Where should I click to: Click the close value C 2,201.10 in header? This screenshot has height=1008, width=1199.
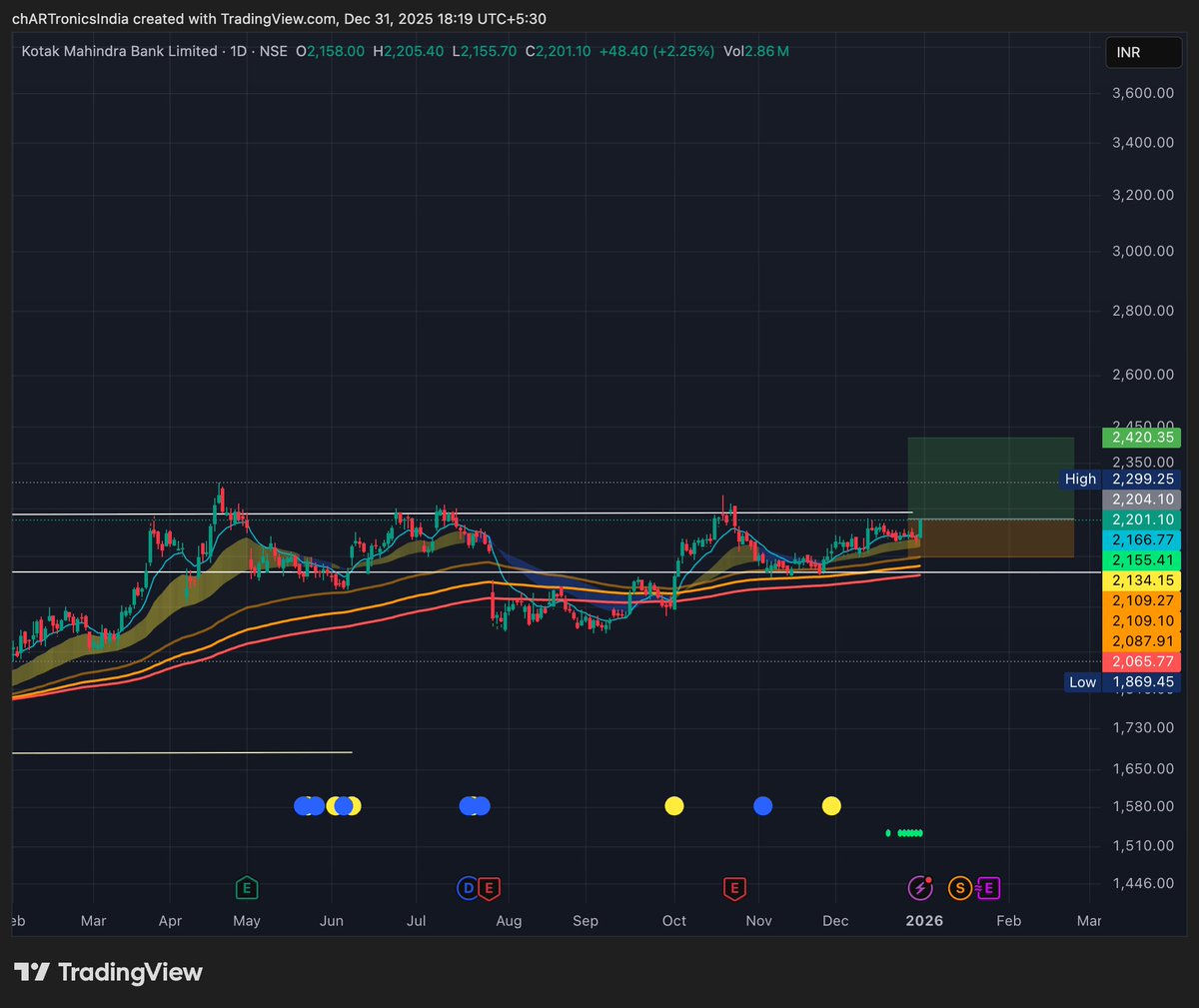click(x=558, y=51)
